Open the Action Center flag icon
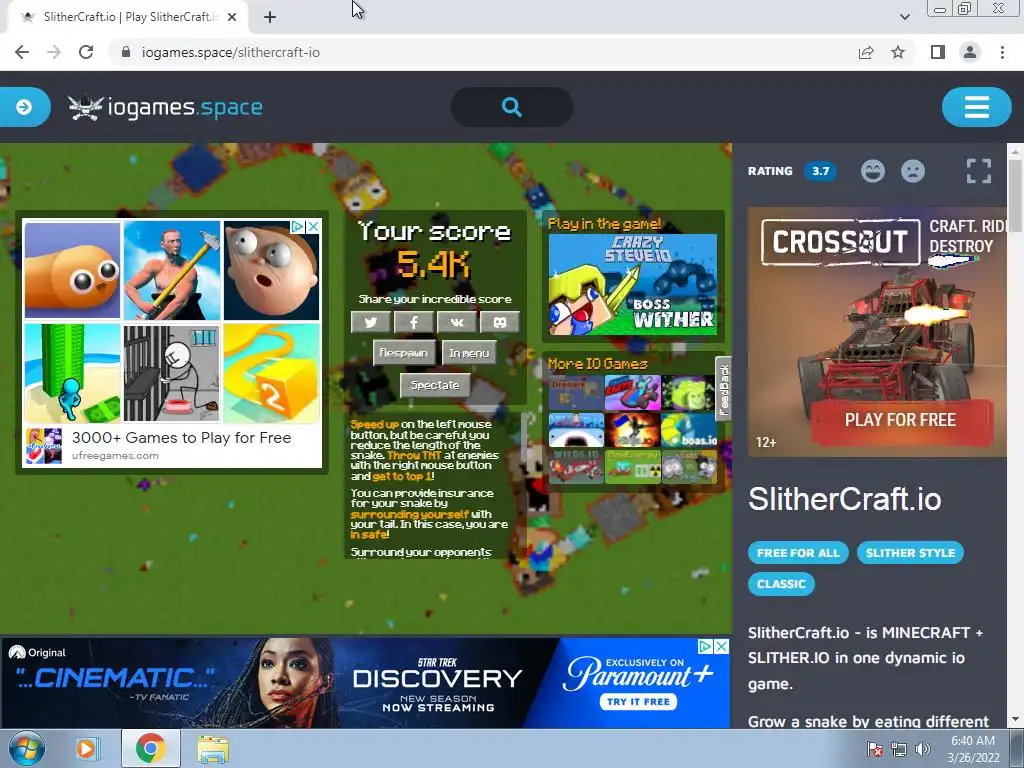Image resolution: width=1024 pixels, height=768 pixels. coord(874,749)
